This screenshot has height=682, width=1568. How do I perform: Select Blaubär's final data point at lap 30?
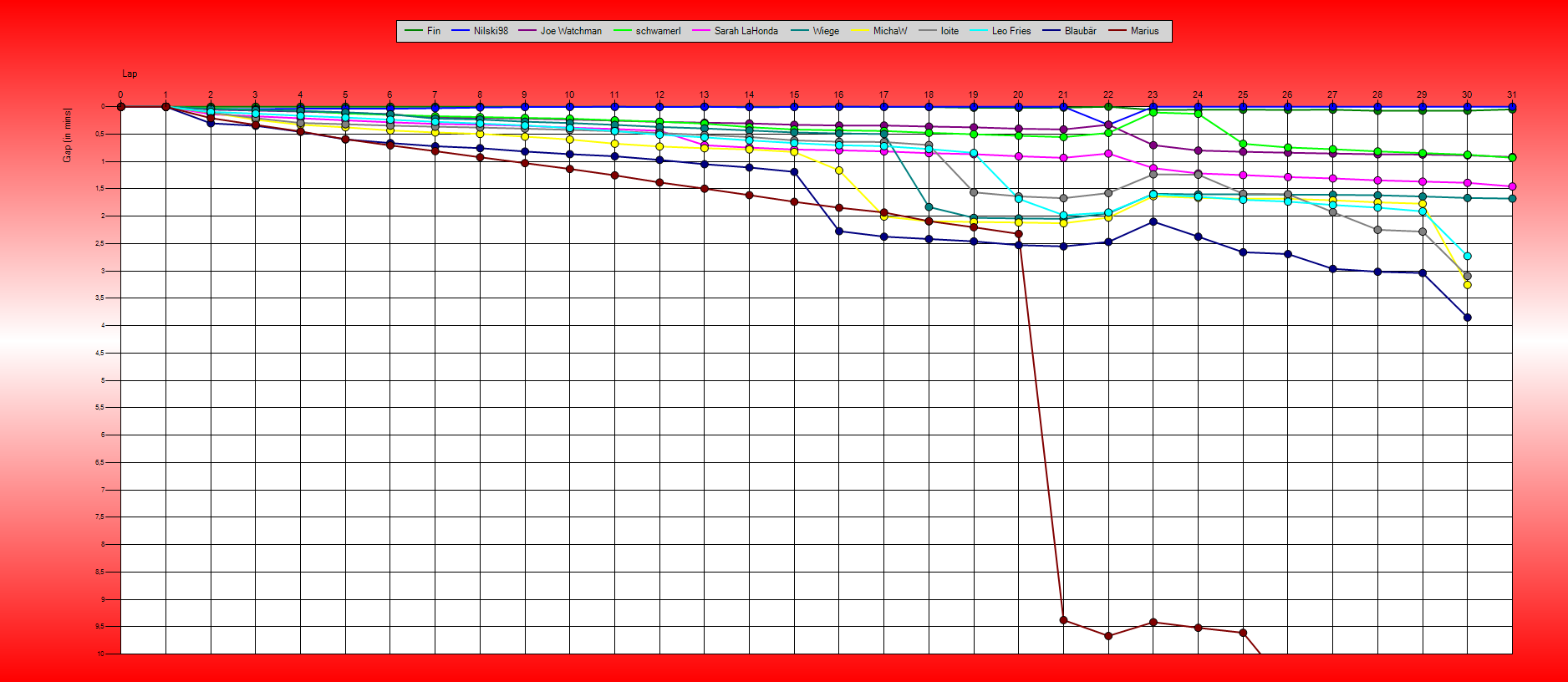(x=1467, y=318)
